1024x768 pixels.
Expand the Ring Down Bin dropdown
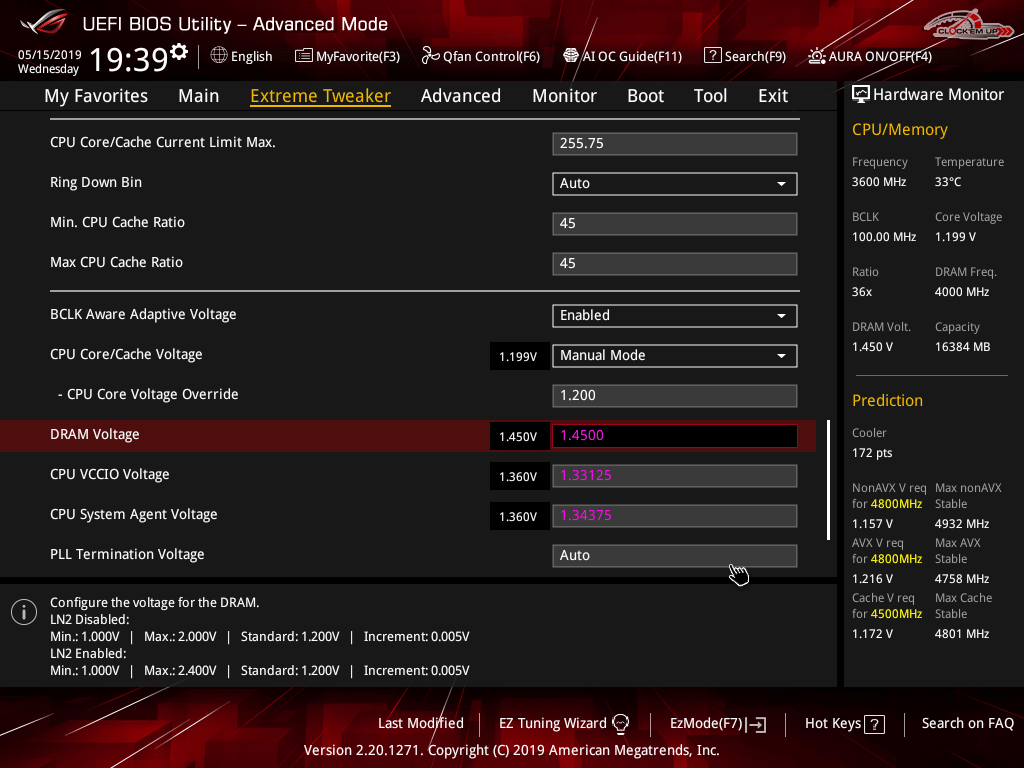[x=674, y=184]
